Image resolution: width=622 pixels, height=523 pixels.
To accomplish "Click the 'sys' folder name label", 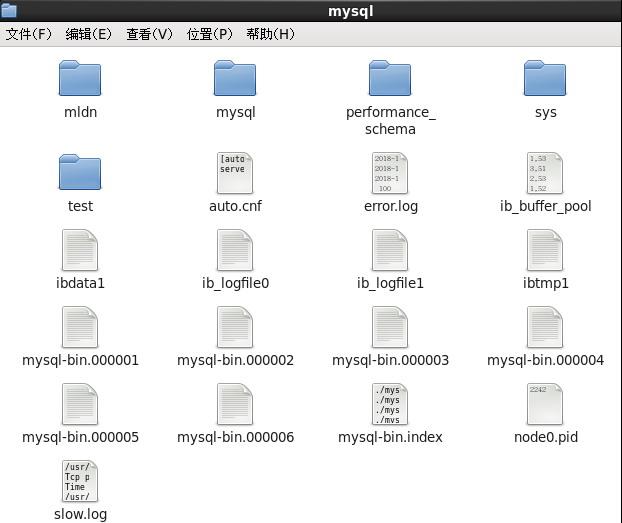I will click(x=546, y=113).
